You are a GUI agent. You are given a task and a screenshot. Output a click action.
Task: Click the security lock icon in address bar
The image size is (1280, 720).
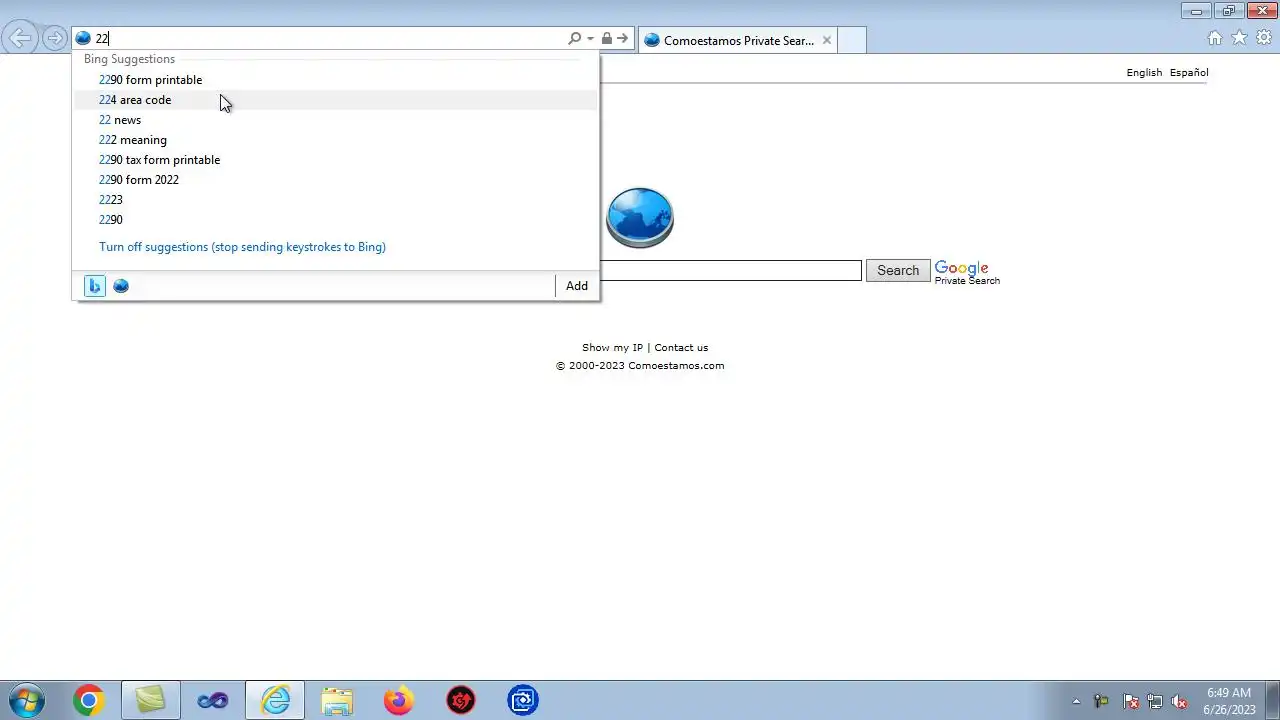point(606,39)
